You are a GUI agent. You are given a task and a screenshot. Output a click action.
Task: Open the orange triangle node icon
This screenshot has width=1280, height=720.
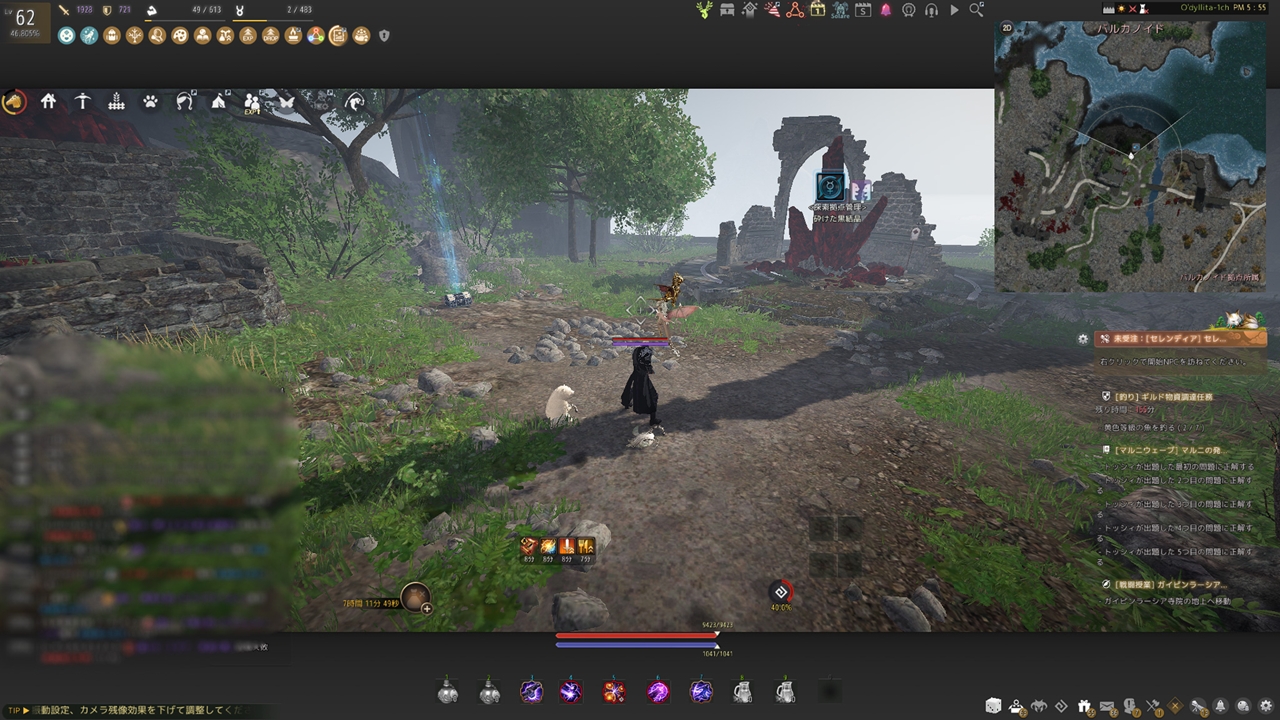click(x=795, y=10)
